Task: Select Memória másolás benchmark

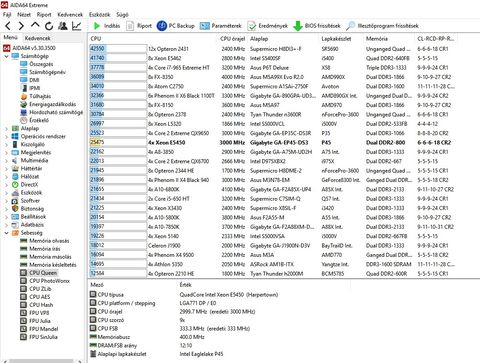Action: point(46,257)
